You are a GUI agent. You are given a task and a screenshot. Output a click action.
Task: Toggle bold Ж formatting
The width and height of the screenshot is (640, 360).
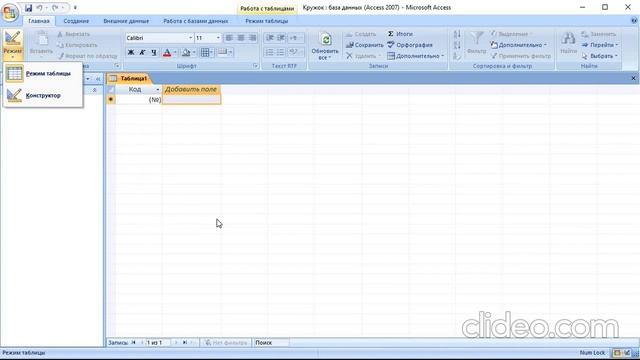[x=131, y=52]
